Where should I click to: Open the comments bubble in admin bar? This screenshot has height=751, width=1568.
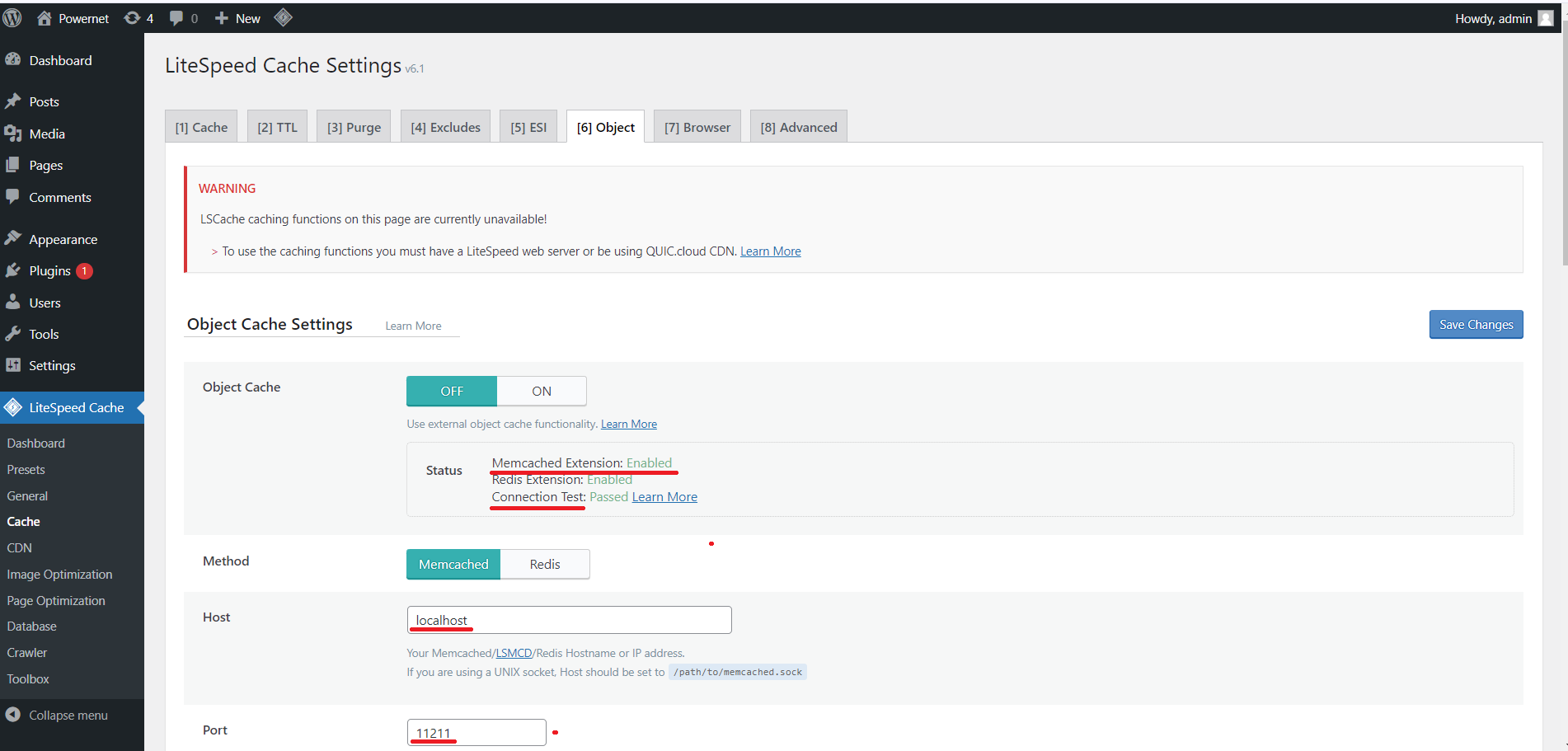[176, 18]
